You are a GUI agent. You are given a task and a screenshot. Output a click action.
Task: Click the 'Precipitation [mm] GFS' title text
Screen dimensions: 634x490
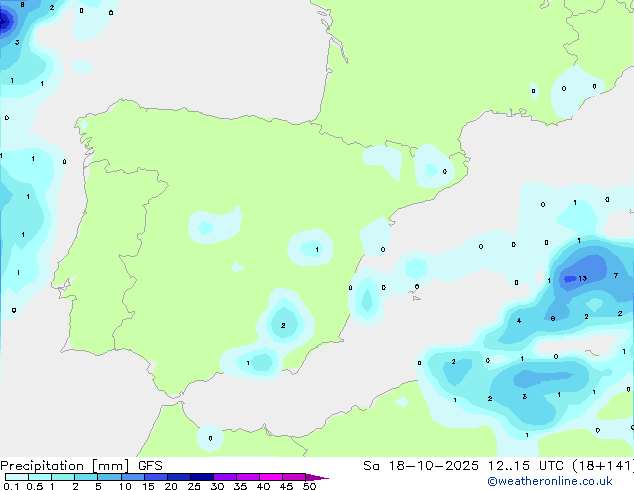(81, 466)
